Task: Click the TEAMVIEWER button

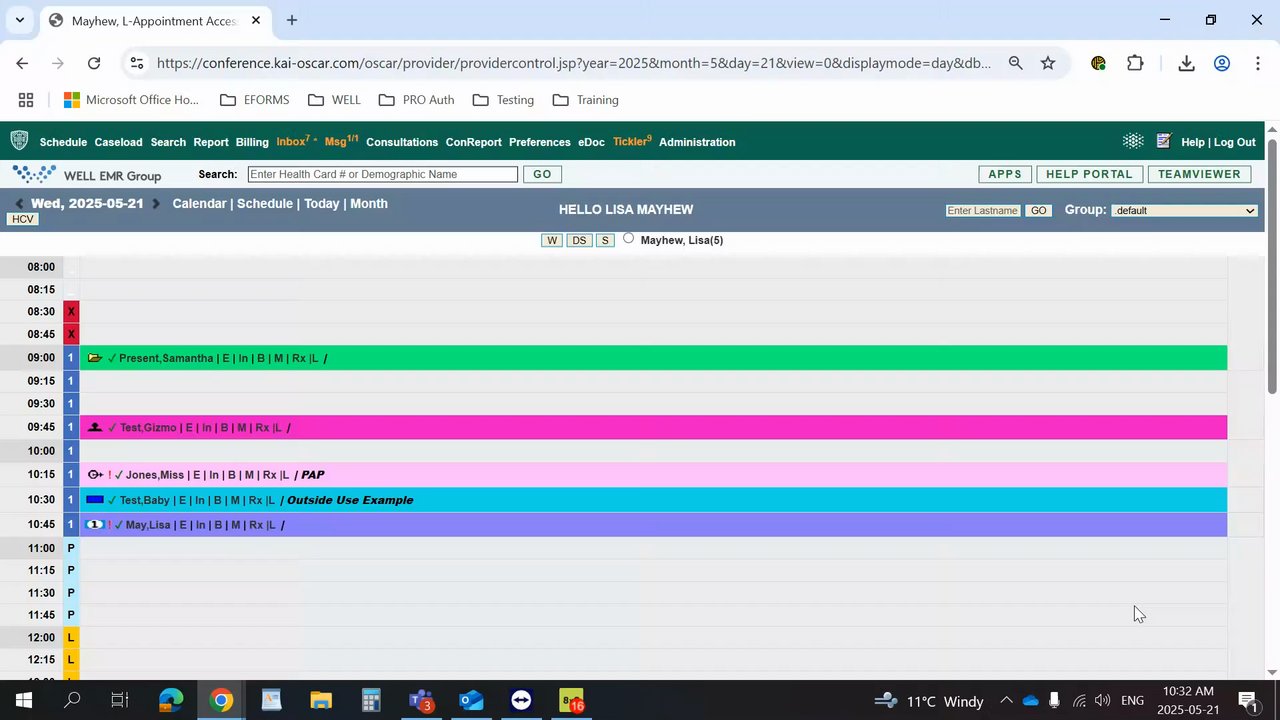Action: coord(1199,174)
